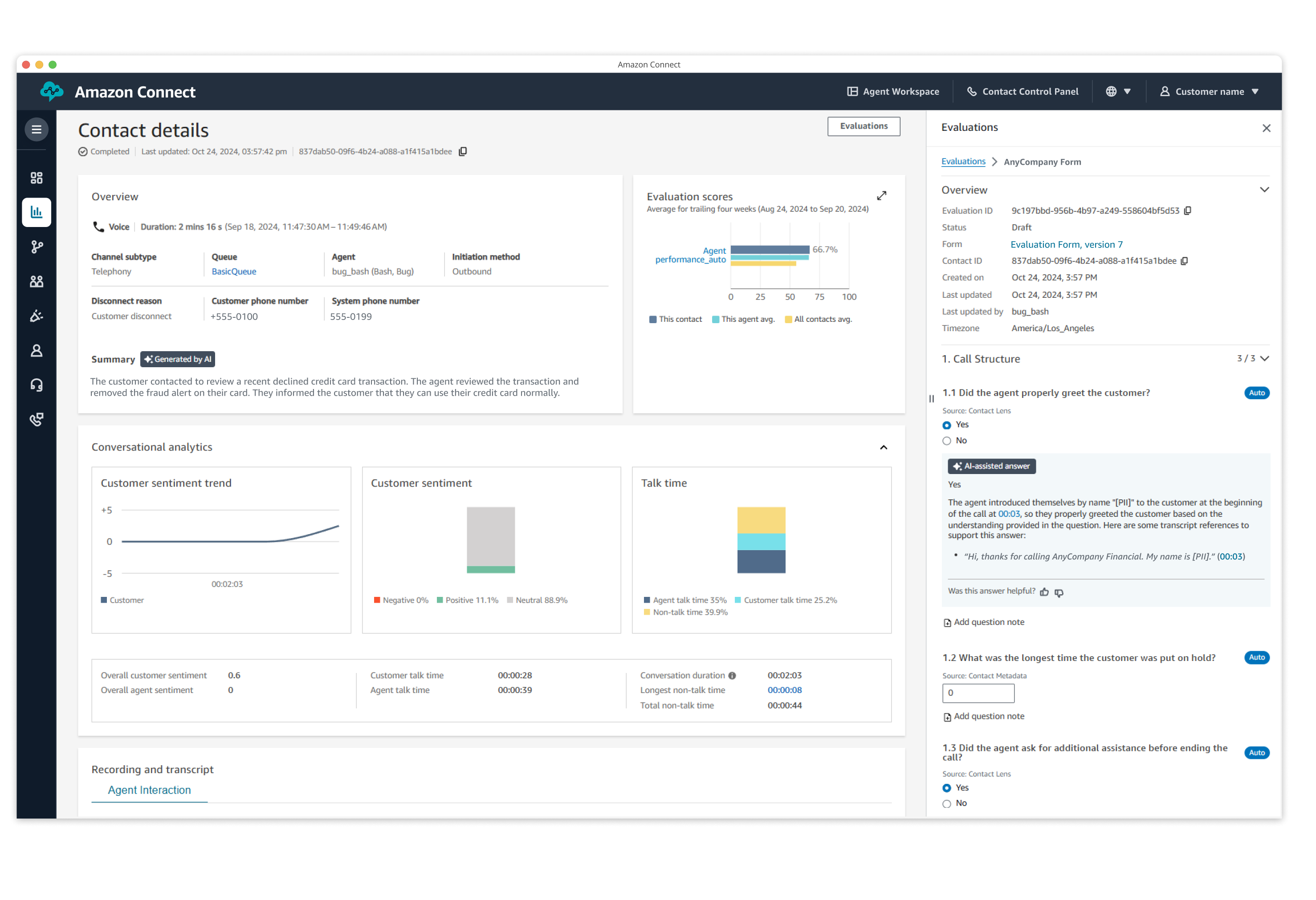Collapse the Conversational analytics section
Image resolution: width=1316 pixels, height=900 pixels.
click(884, 447)
